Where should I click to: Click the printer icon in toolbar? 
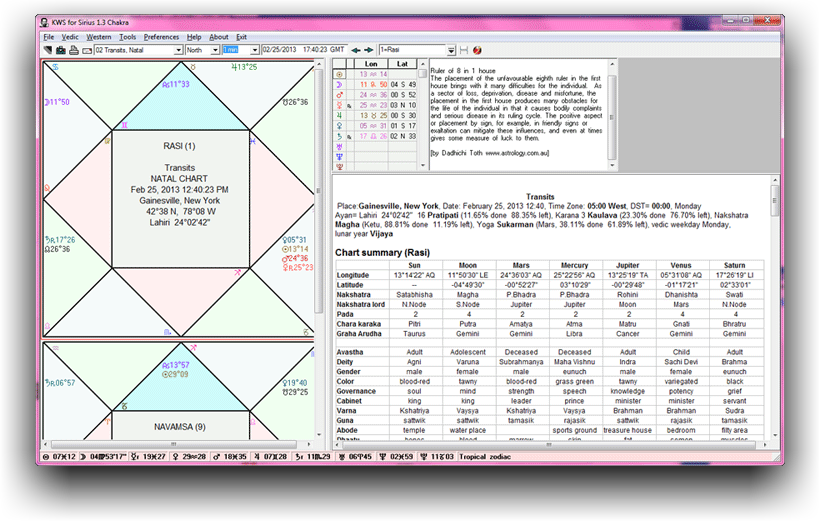(73, 49)
